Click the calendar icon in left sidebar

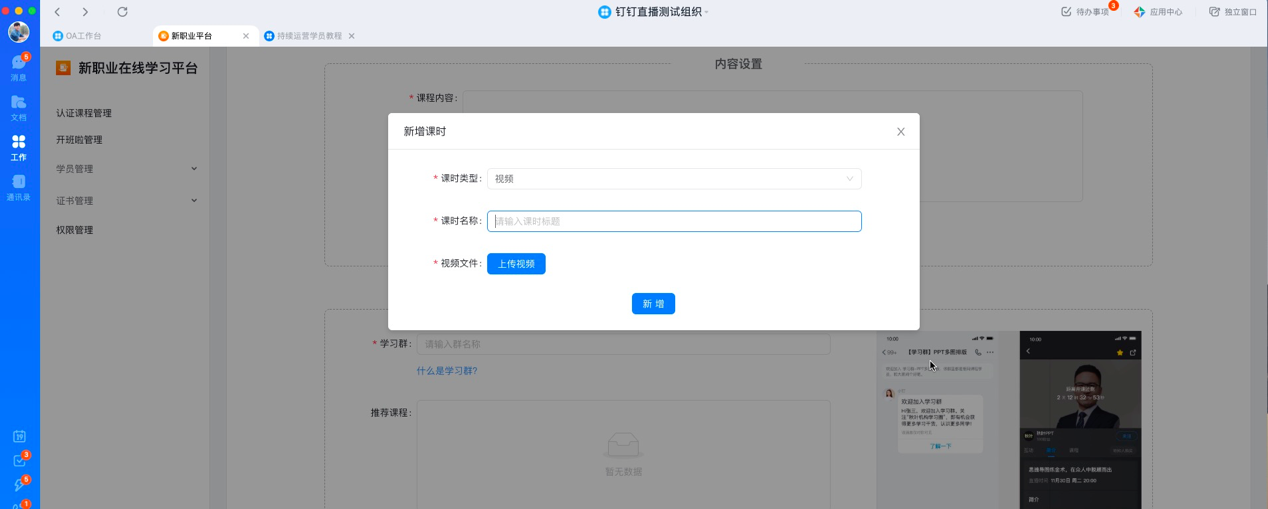[x=19, y=436]
